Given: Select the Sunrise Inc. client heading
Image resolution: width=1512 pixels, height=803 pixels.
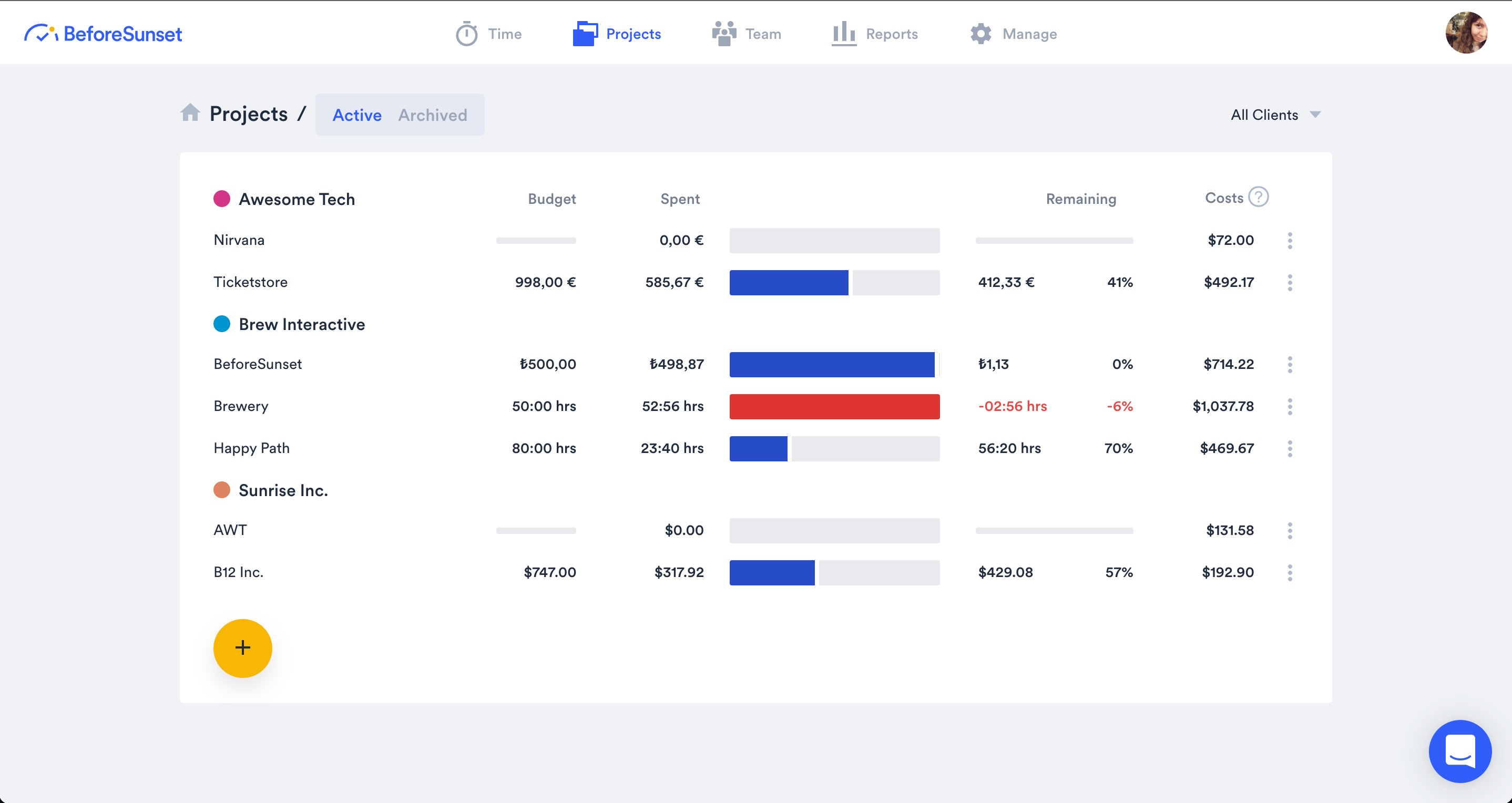Looking at the screenshot, I should (x=283, y=490).
